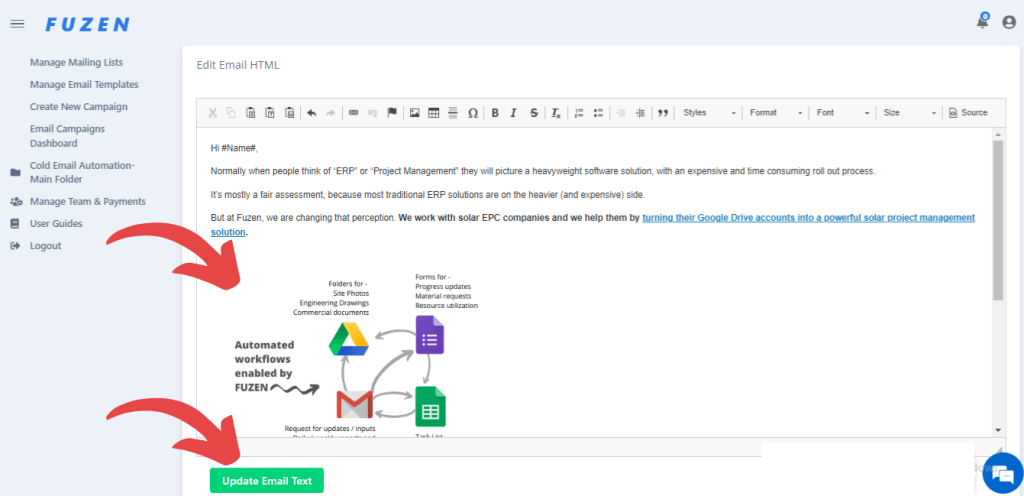
Task: Click the Cut scissors icon in toolbar
Action: 212,113
